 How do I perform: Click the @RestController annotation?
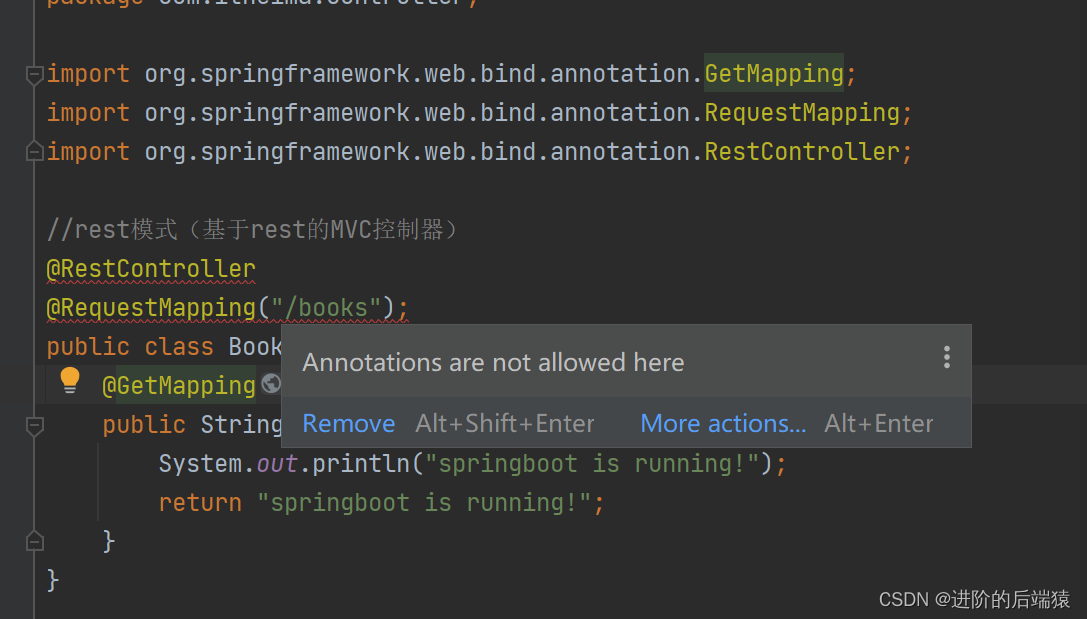coord(151,268)
